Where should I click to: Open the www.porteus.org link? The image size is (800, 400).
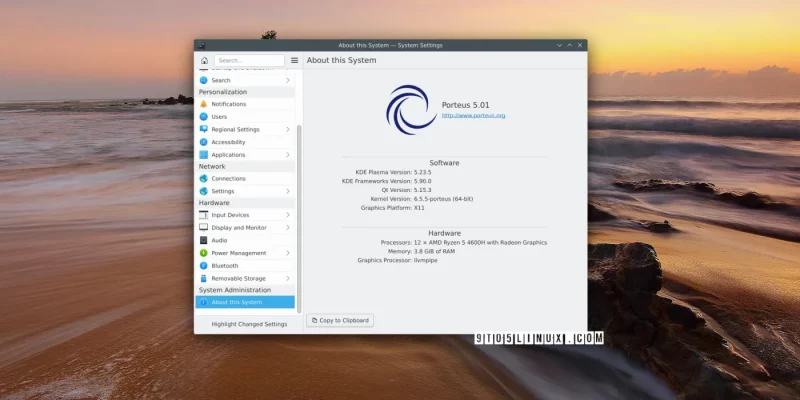[x=473, y=115]
